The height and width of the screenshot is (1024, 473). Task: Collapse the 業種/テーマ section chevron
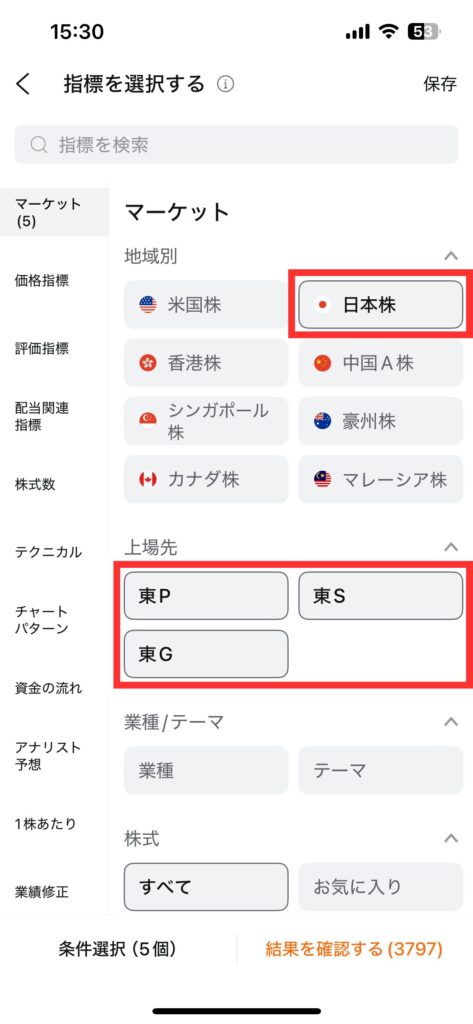point(451,722)
